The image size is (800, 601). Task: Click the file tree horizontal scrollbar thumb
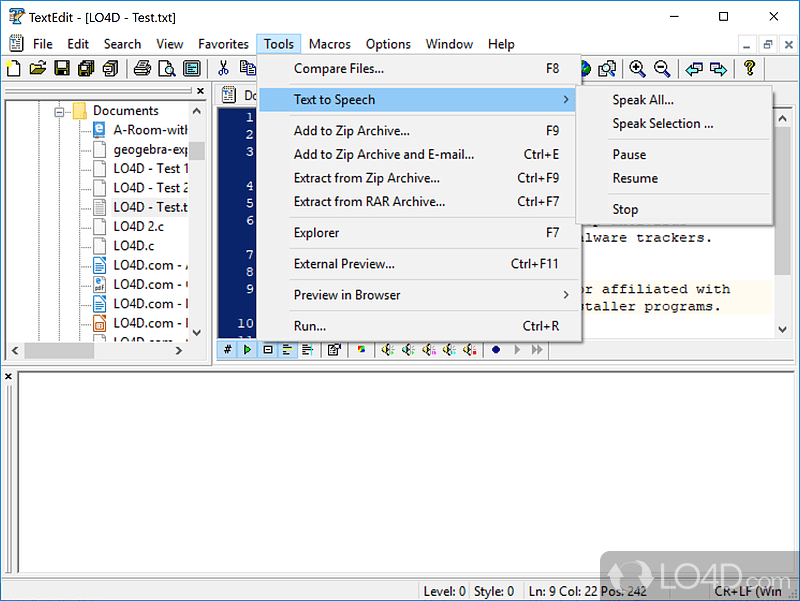pyautogui.click(x=59, y=350)
